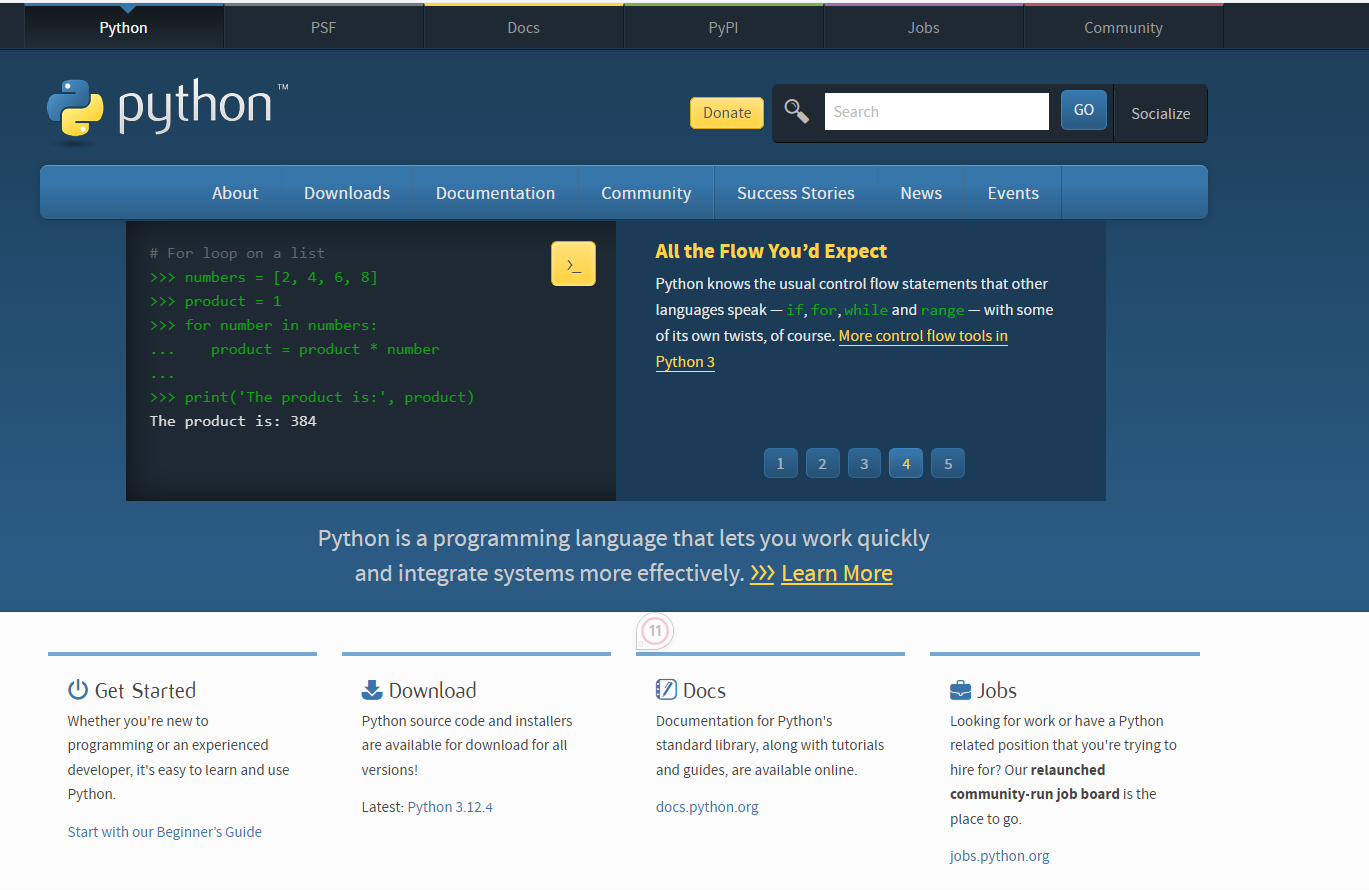This screenshot has height=890, width=1369.
Task: Open the Success Stories menu
Action: point(796,193)
